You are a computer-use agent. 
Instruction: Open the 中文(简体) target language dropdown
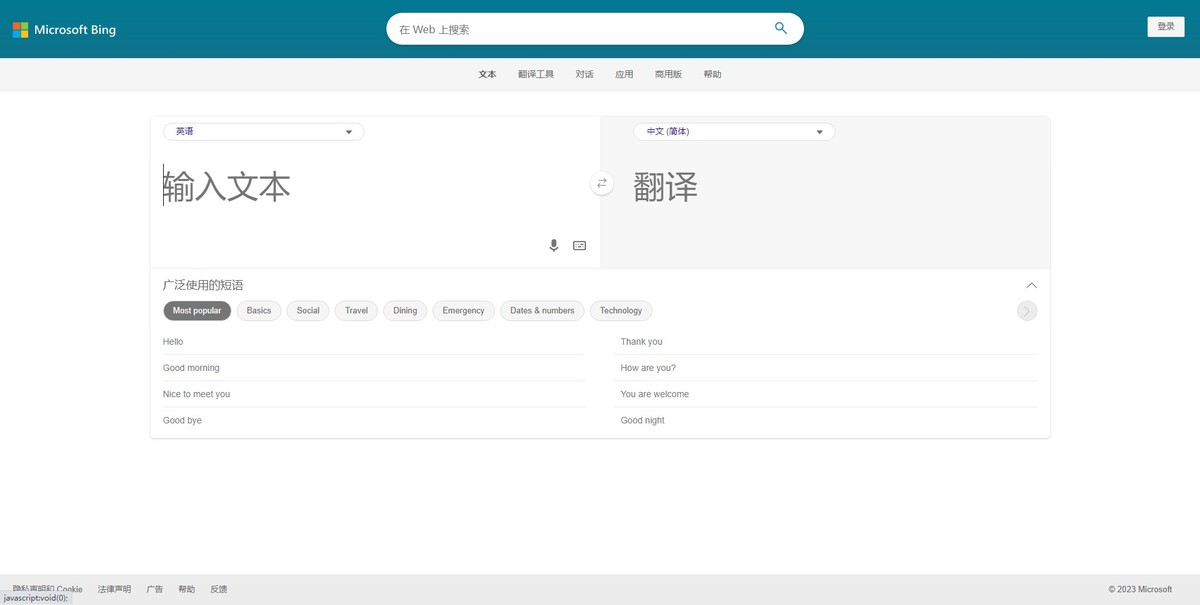pyautogui.click(x=733, y=131)
